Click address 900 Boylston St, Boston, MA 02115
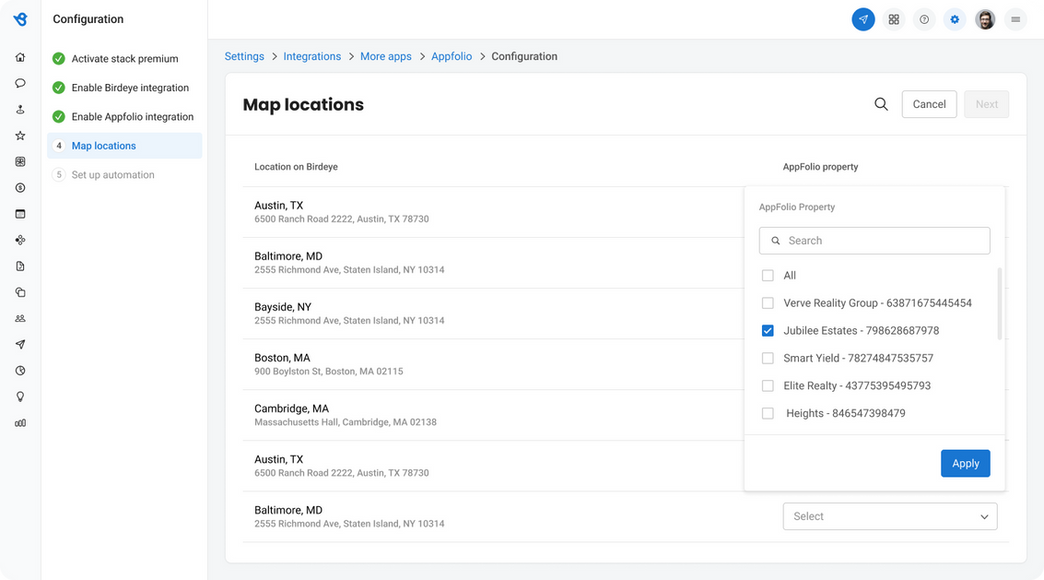 point(328,372)
